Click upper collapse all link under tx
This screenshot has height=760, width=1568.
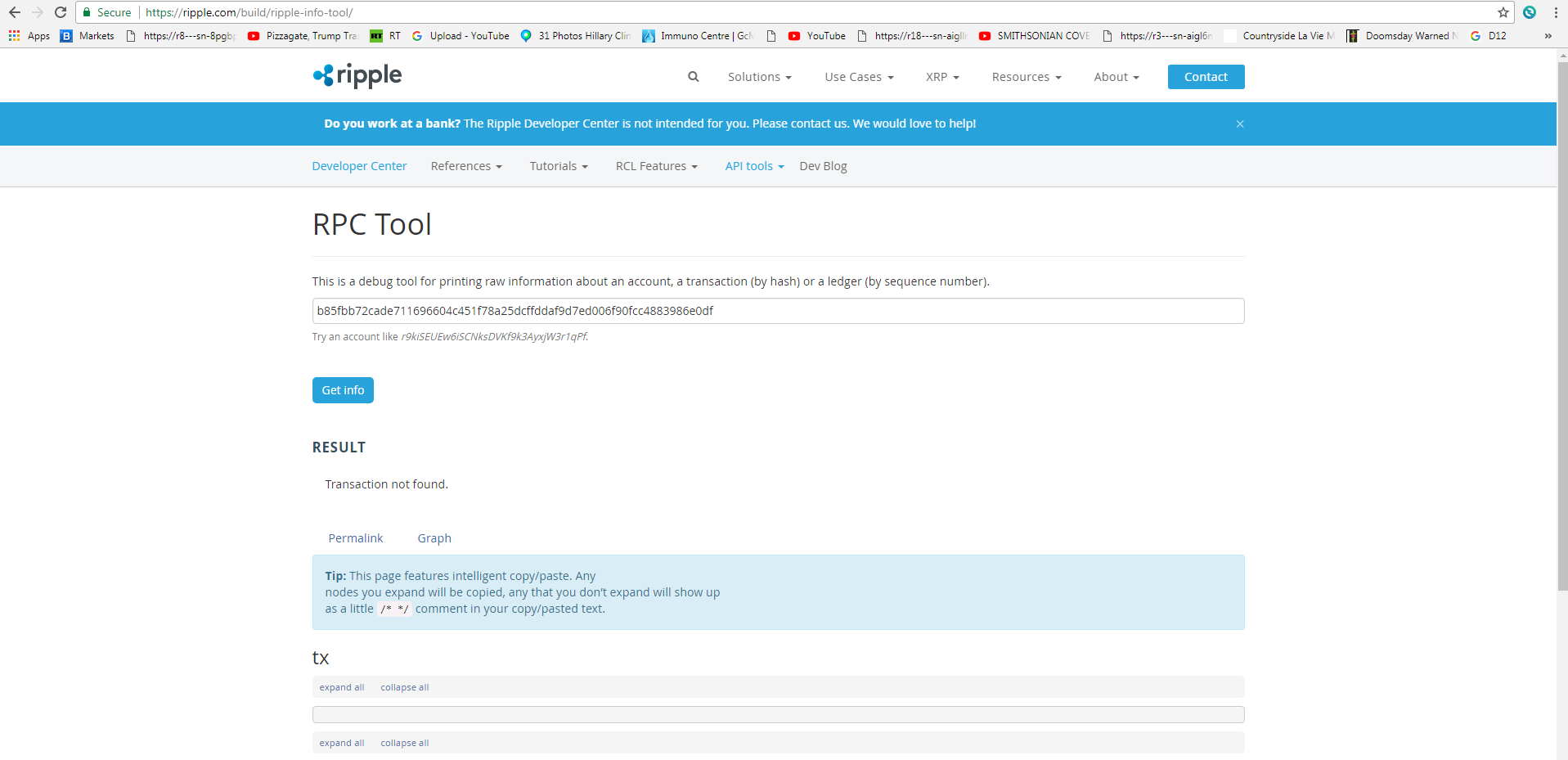[x=404, y=687]
